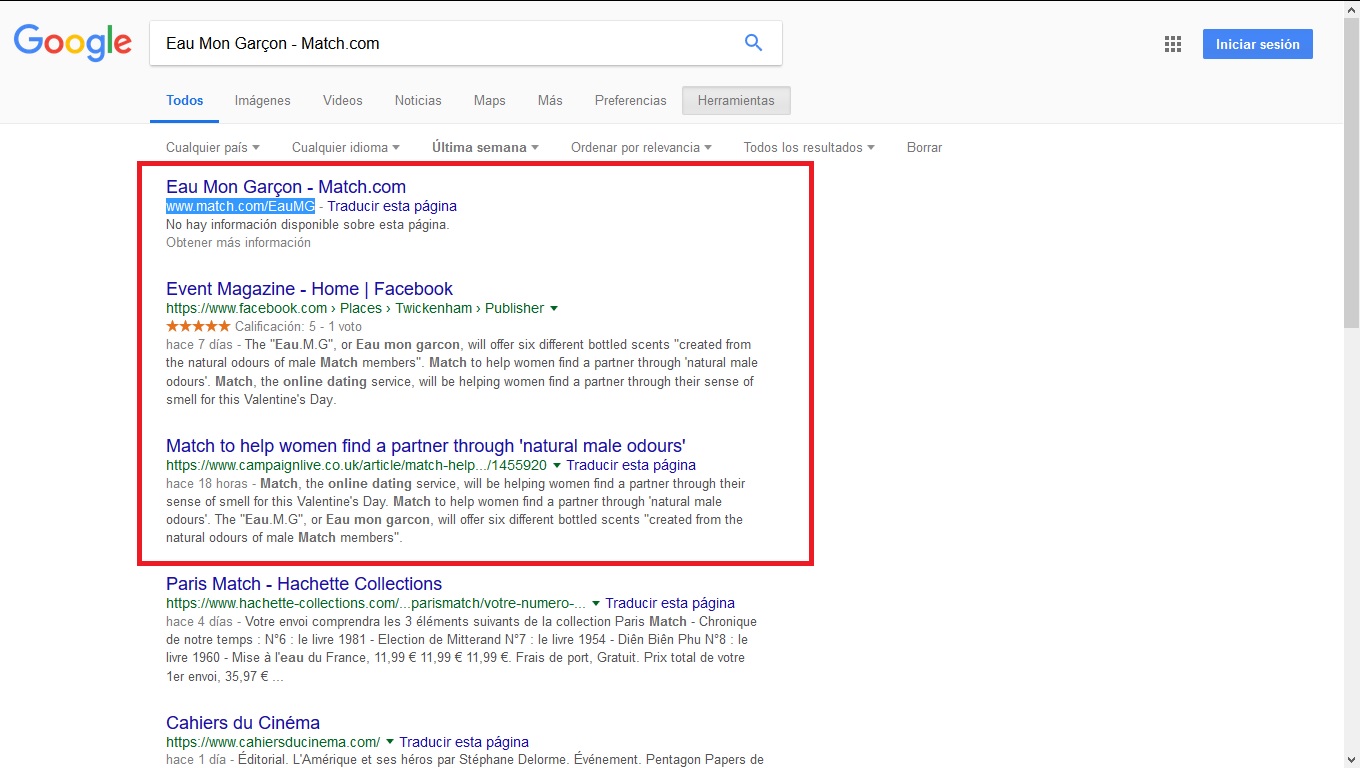The image size is (1360, 768).
Task: Switch to the Videos tab
Action: click(343, 100)
